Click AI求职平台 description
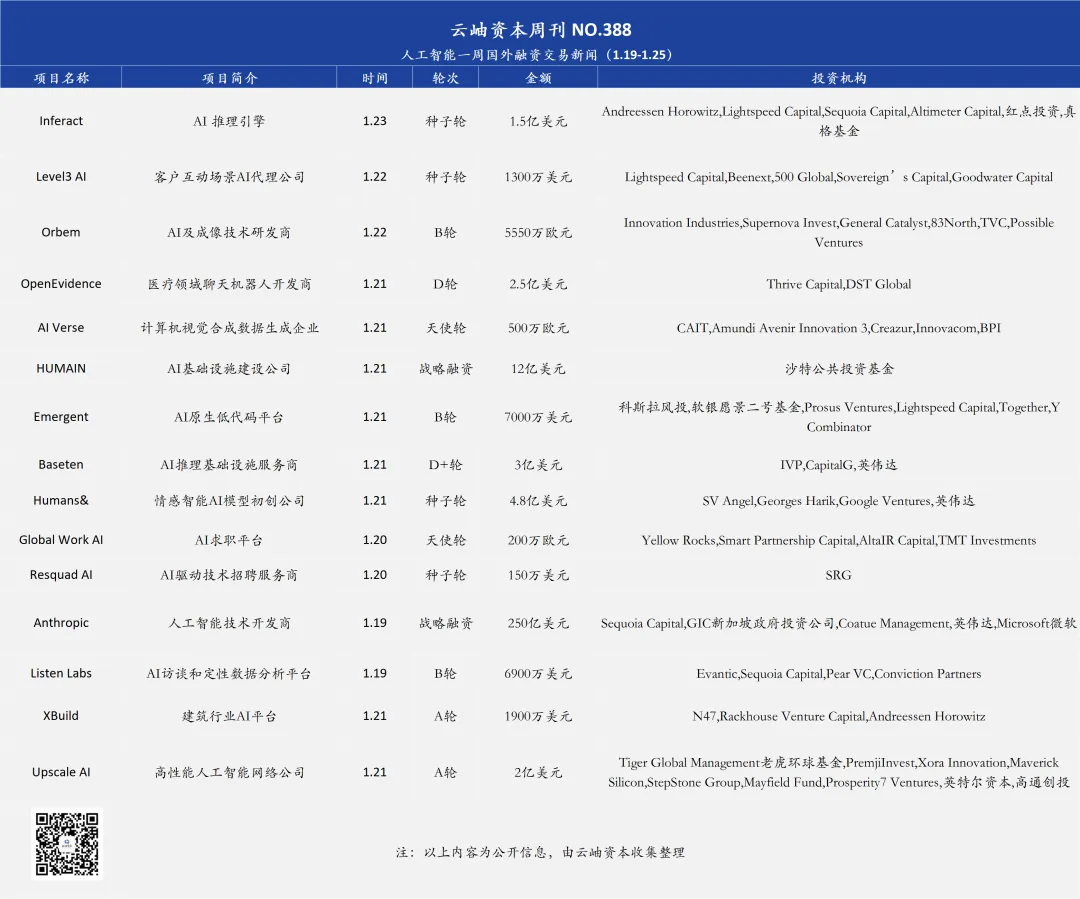The image size is (1080, 899). (x=229, y=540)
